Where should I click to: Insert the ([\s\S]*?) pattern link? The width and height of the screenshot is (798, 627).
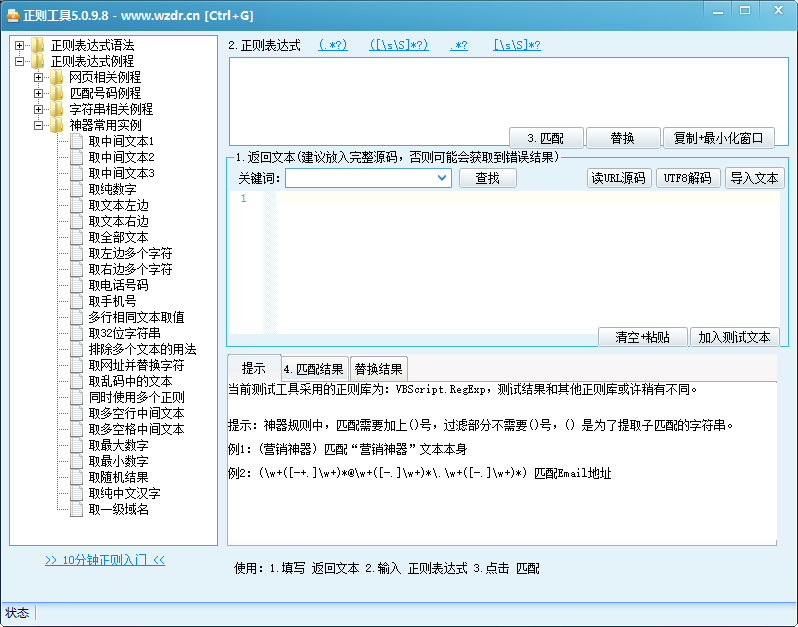(399, 45)
